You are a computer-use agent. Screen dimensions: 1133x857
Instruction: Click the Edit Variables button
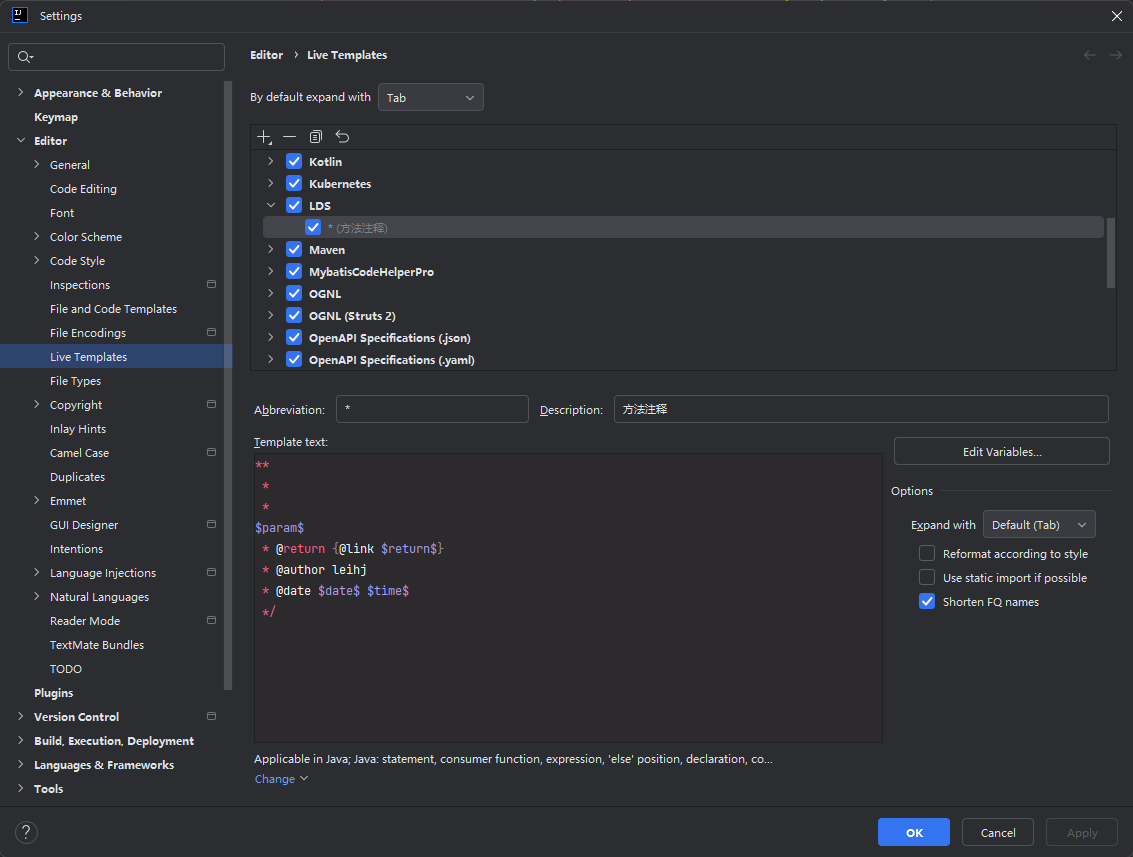(x=1001, y=452)
